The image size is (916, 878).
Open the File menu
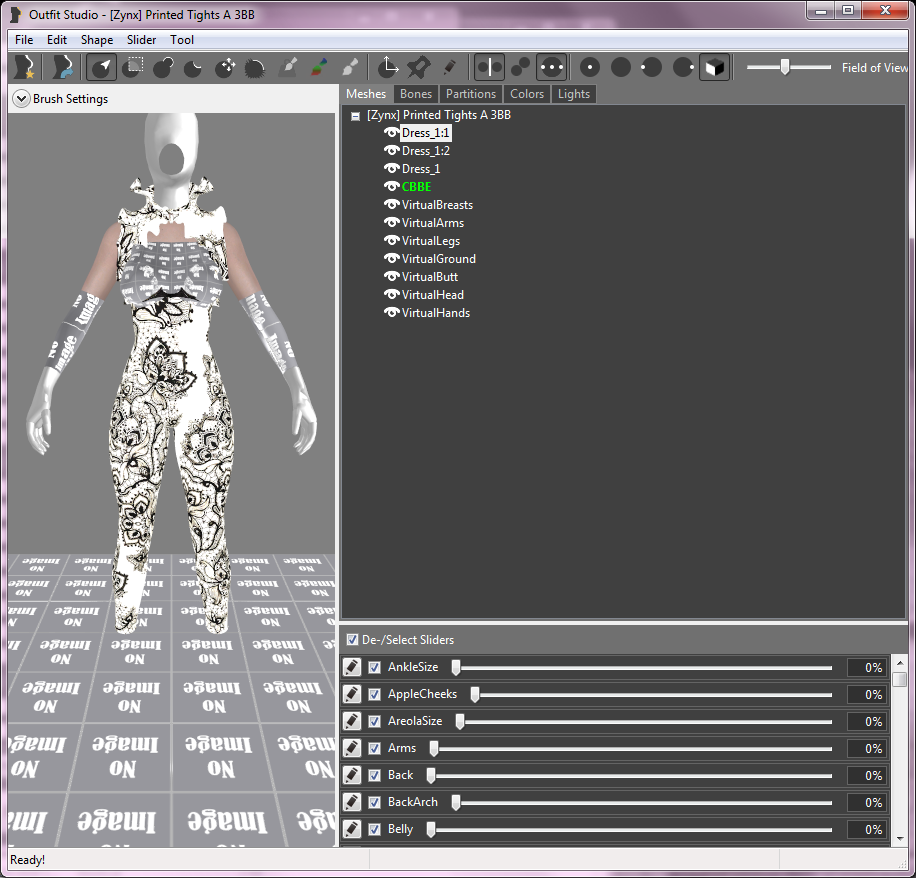click(x=24, y=40)
